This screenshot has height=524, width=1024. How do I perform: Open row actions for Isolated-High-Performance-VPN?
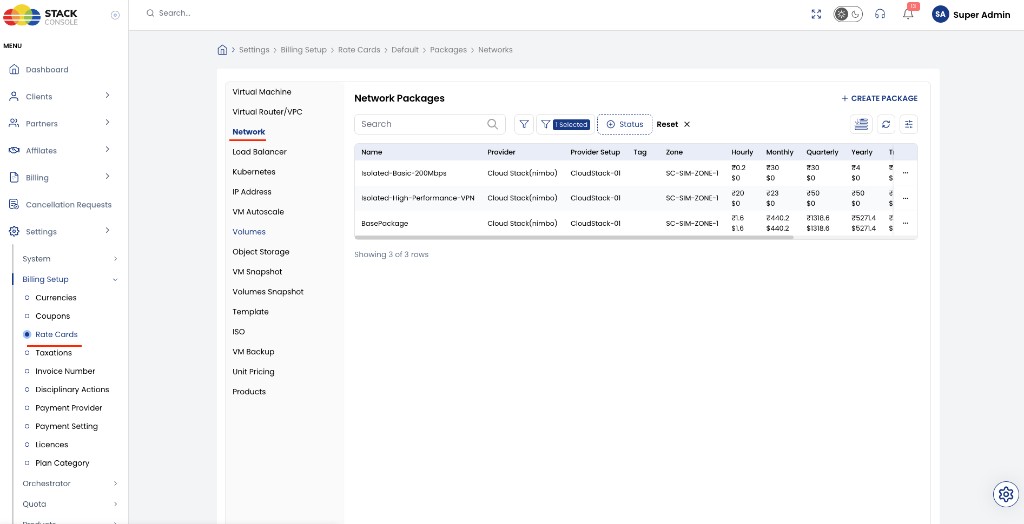point(905,198)
